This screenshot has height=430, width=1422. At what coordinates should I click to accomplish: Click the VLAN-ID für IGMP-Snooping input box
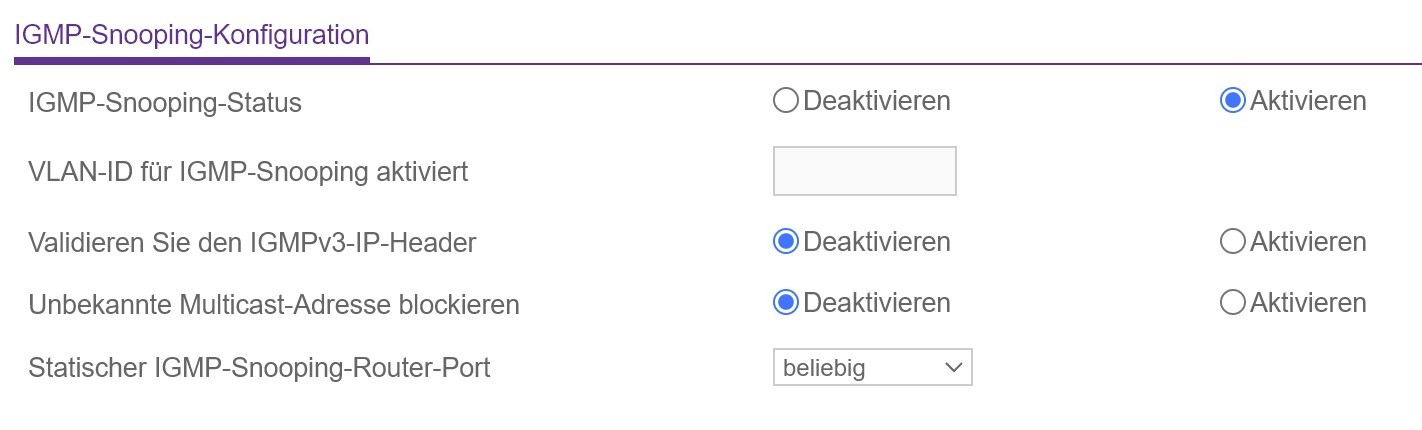tap(864, 171)
